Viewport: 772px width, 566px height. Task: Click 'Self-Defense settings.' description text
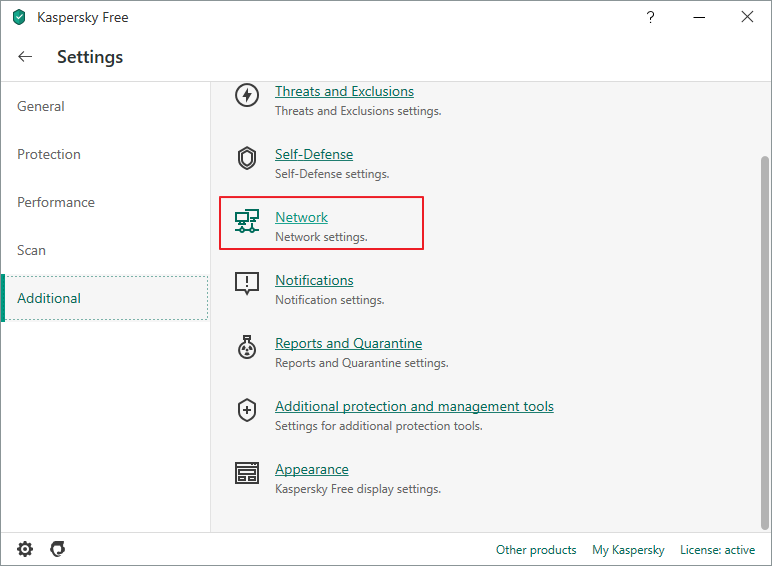coord(332,174)
